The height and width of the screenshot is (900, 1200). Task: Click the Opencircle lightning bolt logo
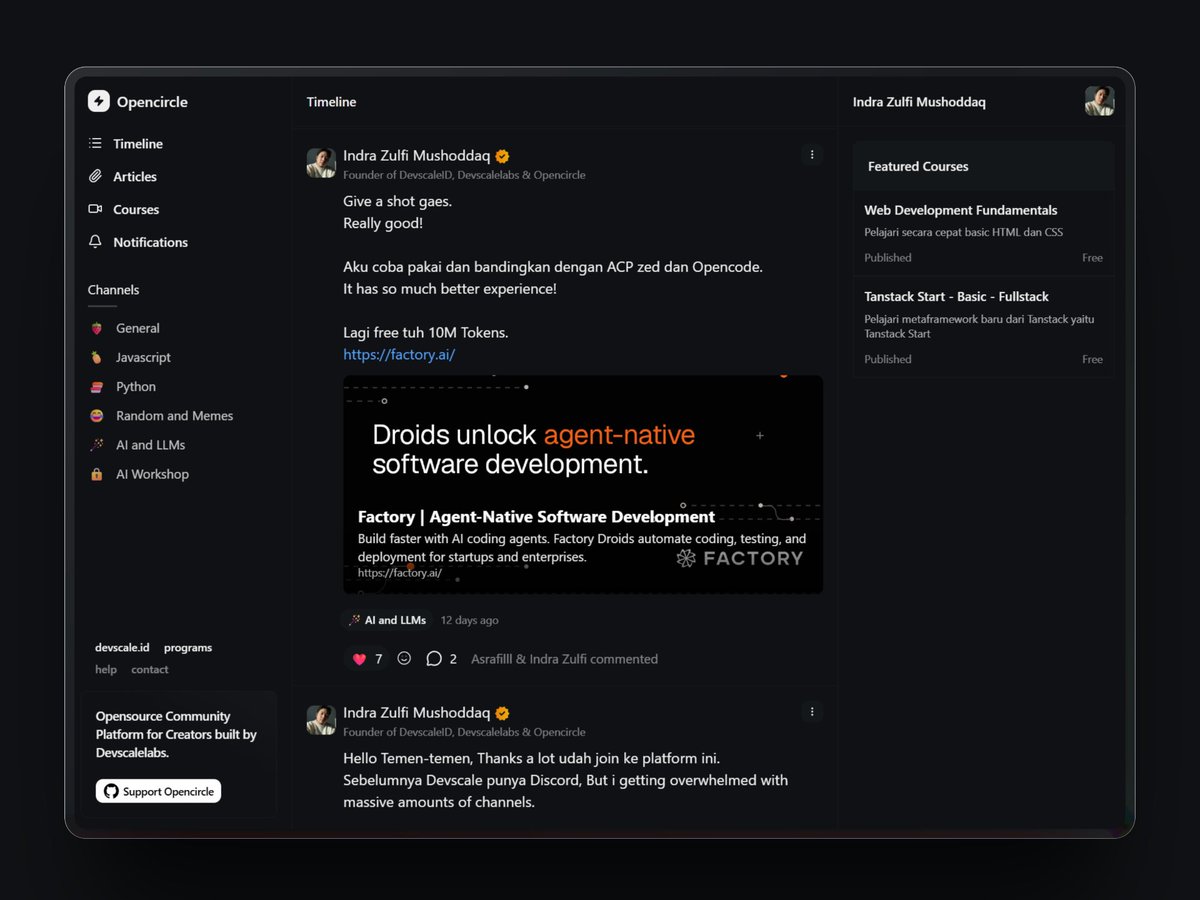point(98,101)
